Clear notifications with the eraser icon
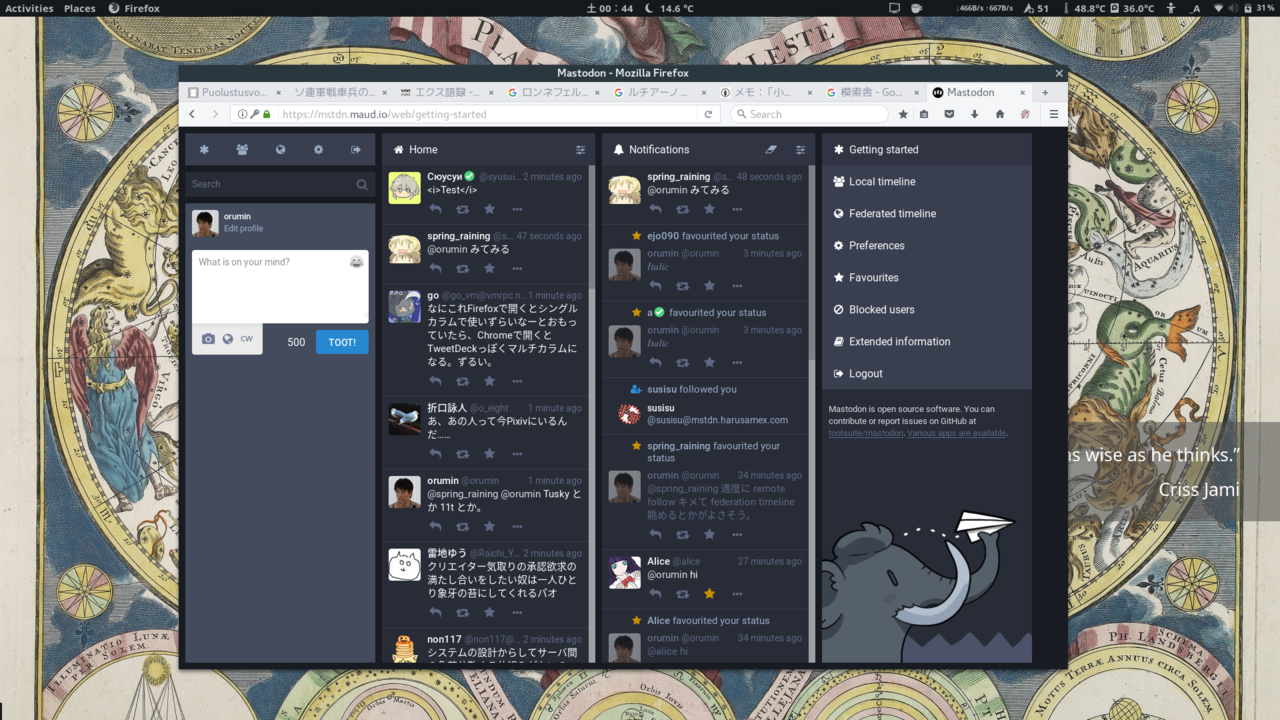 click(770, 150)
